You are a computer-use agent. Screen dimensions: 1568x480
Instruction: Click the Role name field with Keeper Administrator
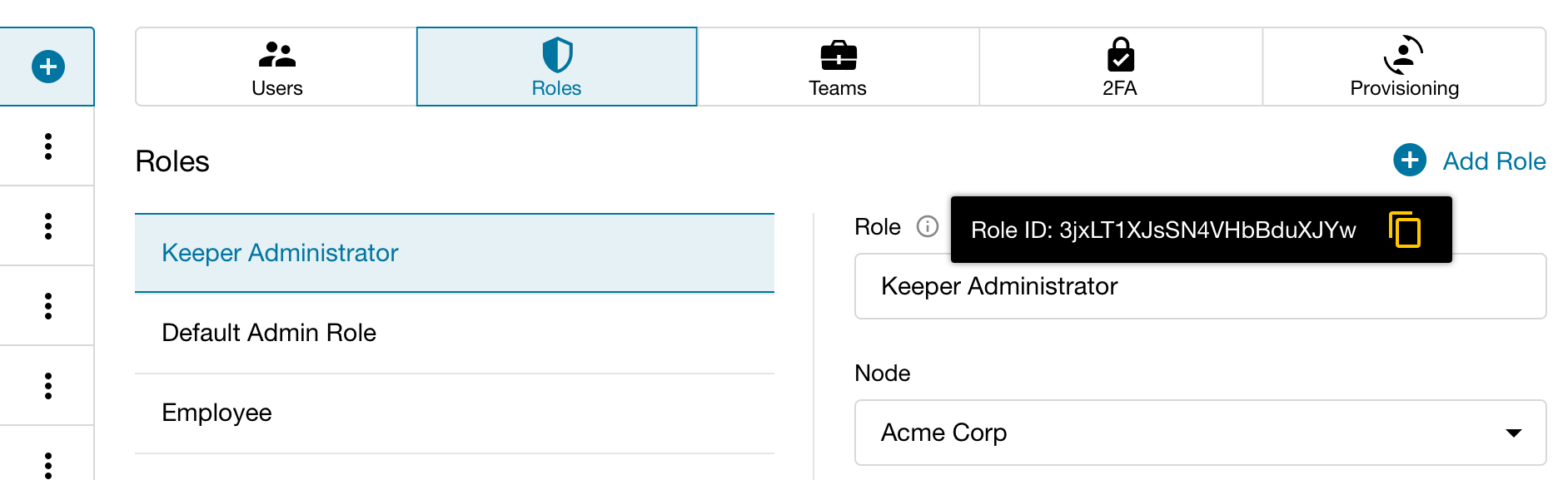pyautogui.click(x=1199, y=287)
